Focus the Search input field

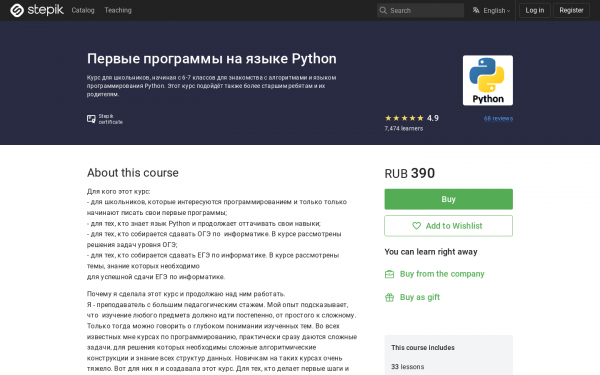click(420, 10)
